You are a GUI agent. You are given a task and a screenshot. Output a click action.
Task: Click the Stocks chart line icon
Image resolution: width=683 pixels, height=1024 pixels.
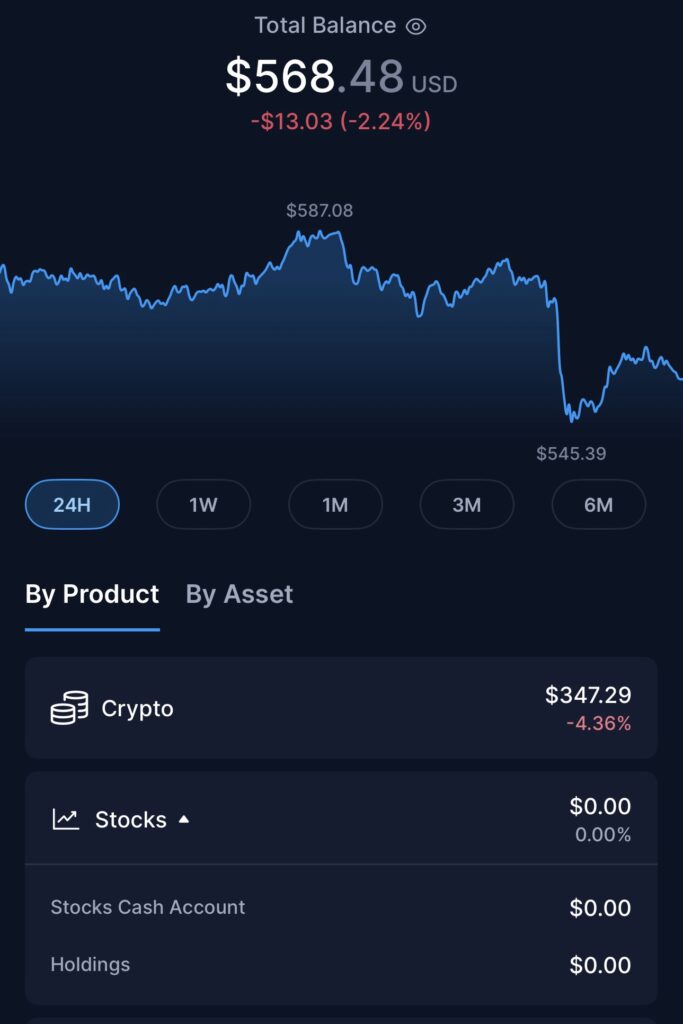click(66, 820)
